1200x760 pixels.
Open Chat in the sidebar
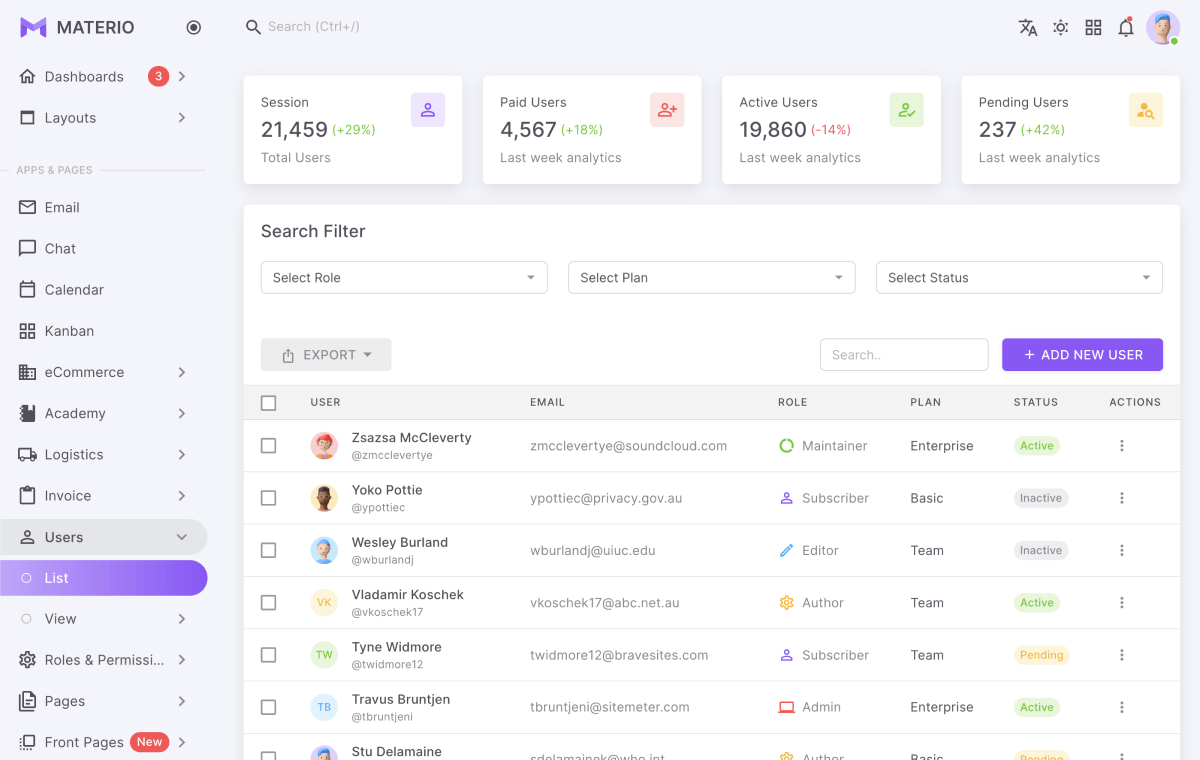pos(104,249)
